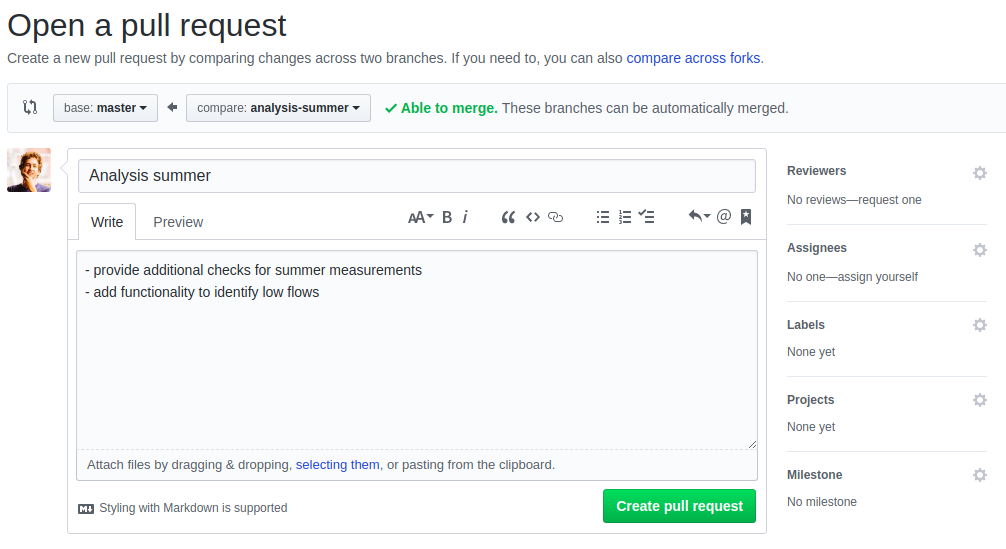Add a link using the chain icon
The height and width of the screenshot is (549, 1006).
coord(556,217)
